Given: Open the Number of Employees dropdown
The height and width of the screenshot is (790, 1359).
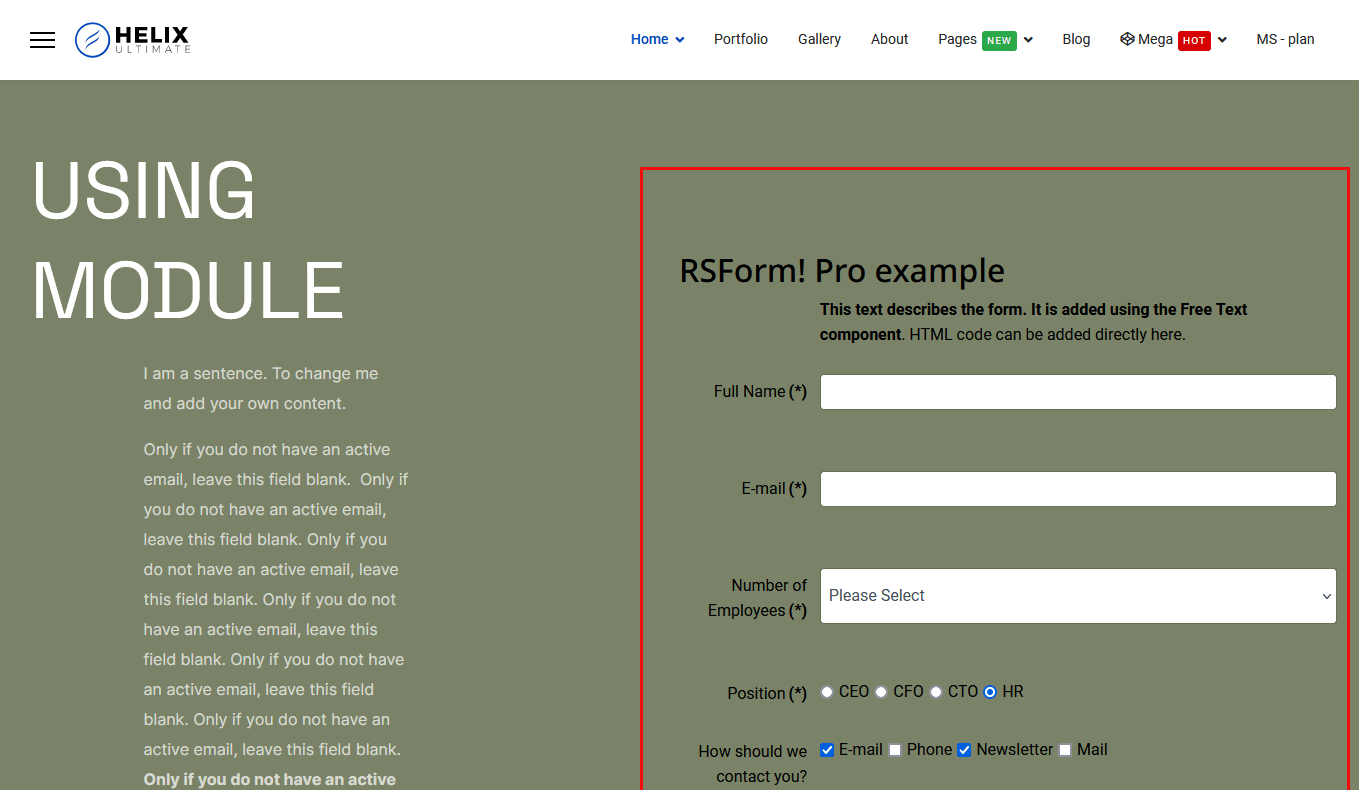Looking at the screenshot, I should pyautogui.click(x=1078, y=596).
